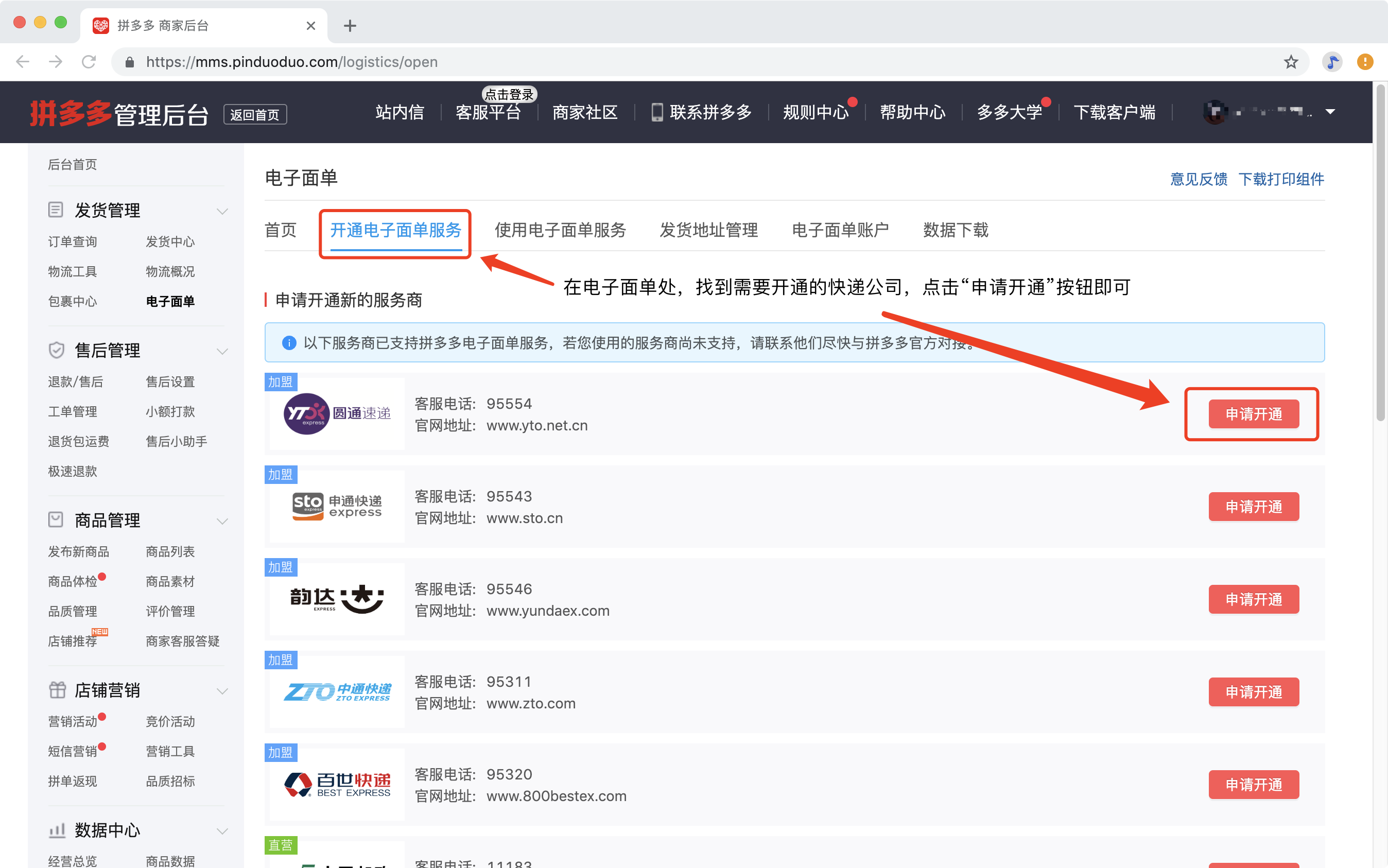Switch to 电子面单账户 tab
Screen dimensions: 1388x868
click(840, 230)
